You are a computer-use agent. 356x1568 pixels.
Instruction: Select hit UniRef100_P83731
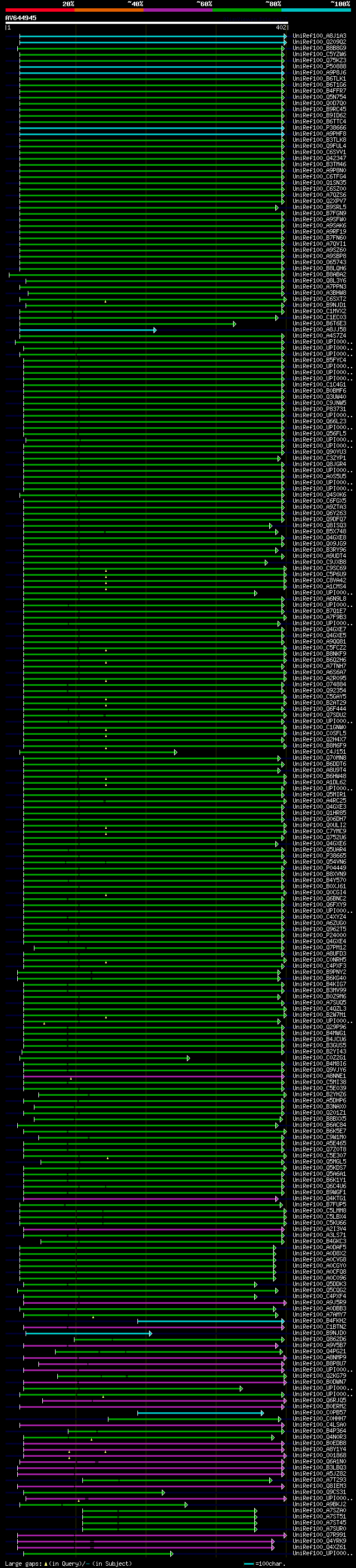point(319,409)
